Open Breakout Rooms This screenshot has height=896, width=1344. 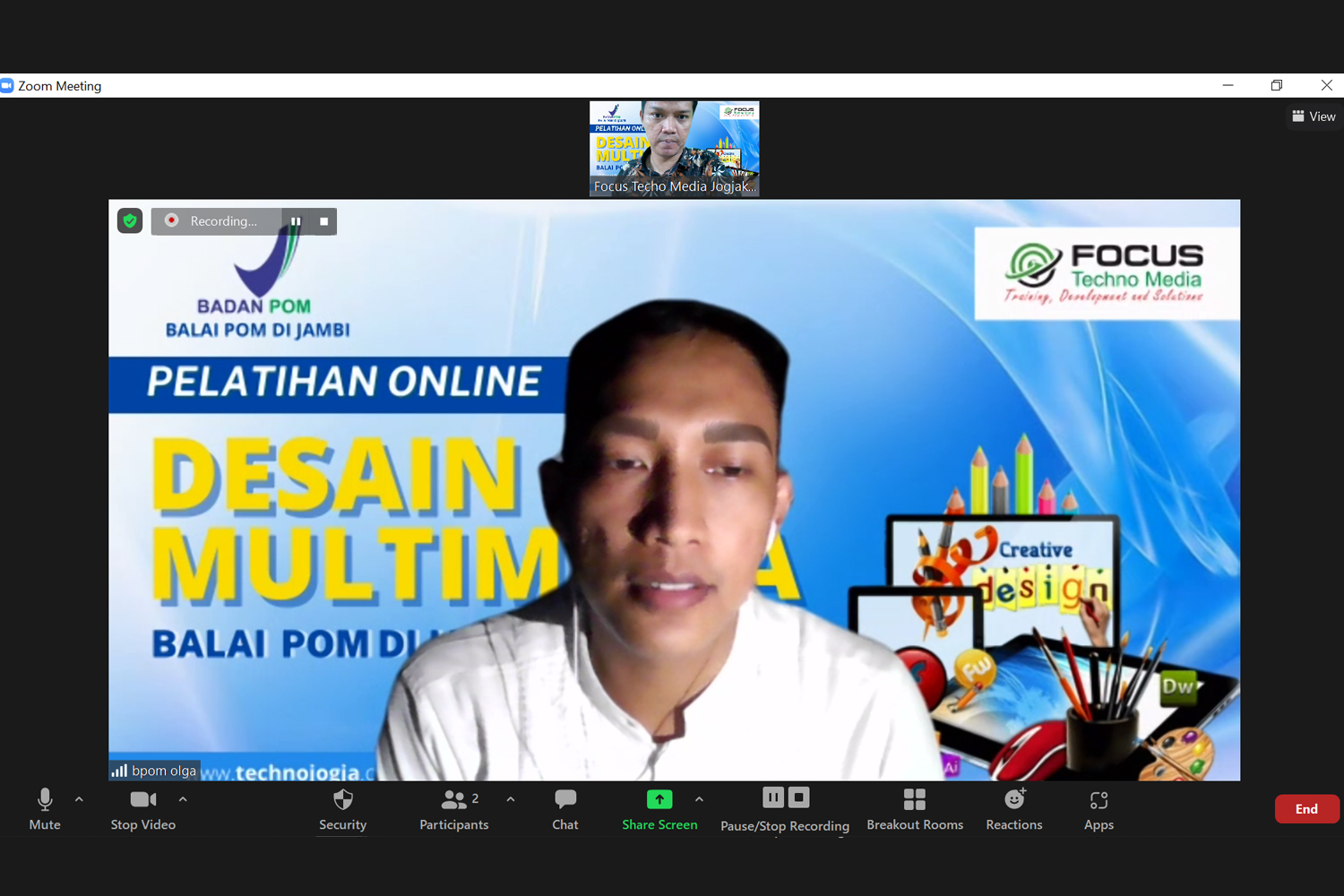pyautogui.click(x=914, y=809)
